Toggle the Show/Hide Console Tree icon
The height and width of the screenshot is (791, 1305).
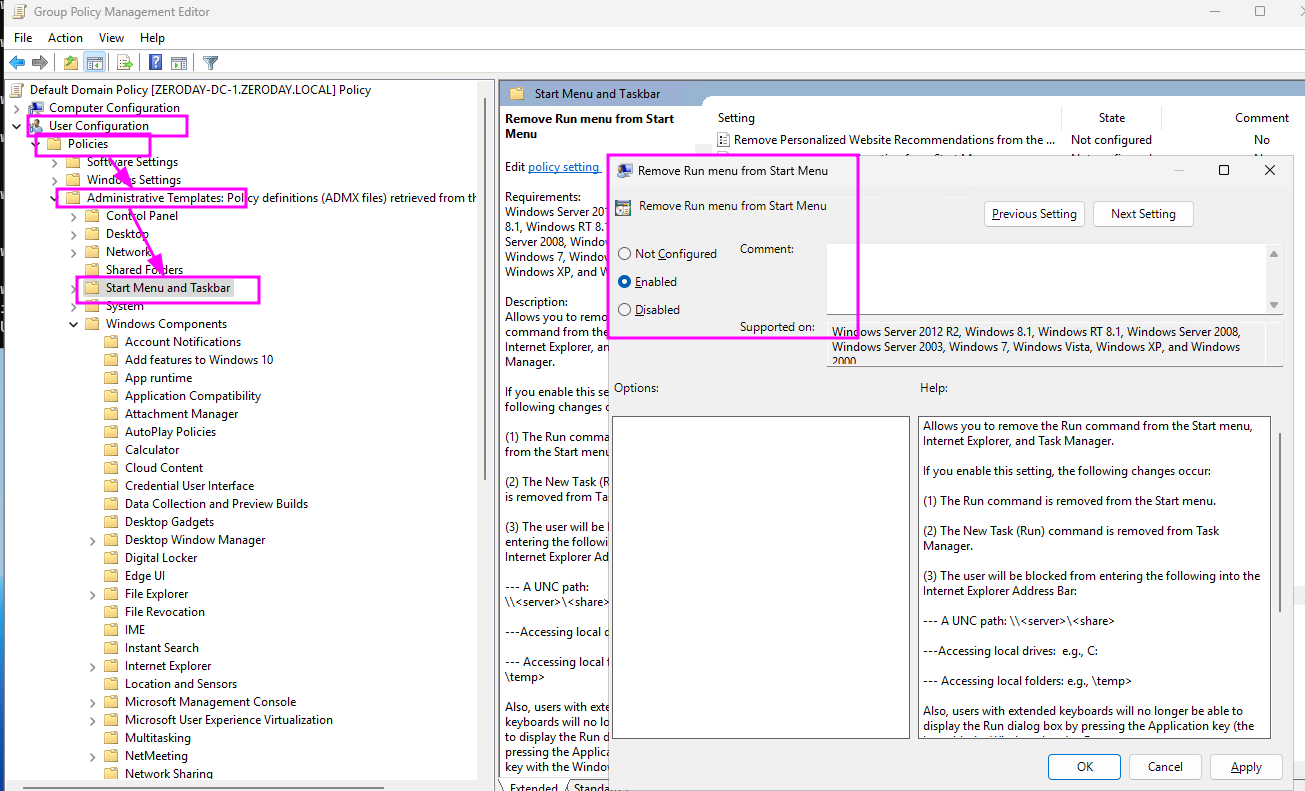(x=95, y=63)
